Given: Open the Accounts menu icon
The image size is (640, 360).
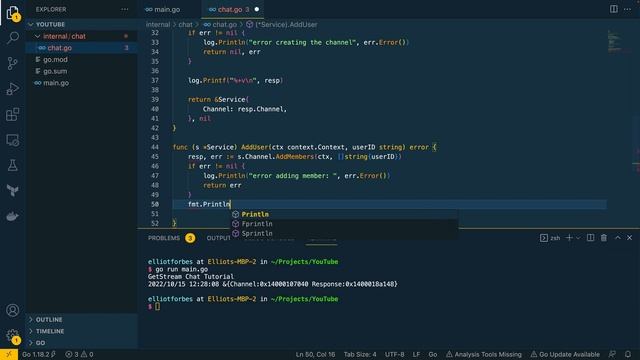Looking at the screenshot, I should point(13,310).
